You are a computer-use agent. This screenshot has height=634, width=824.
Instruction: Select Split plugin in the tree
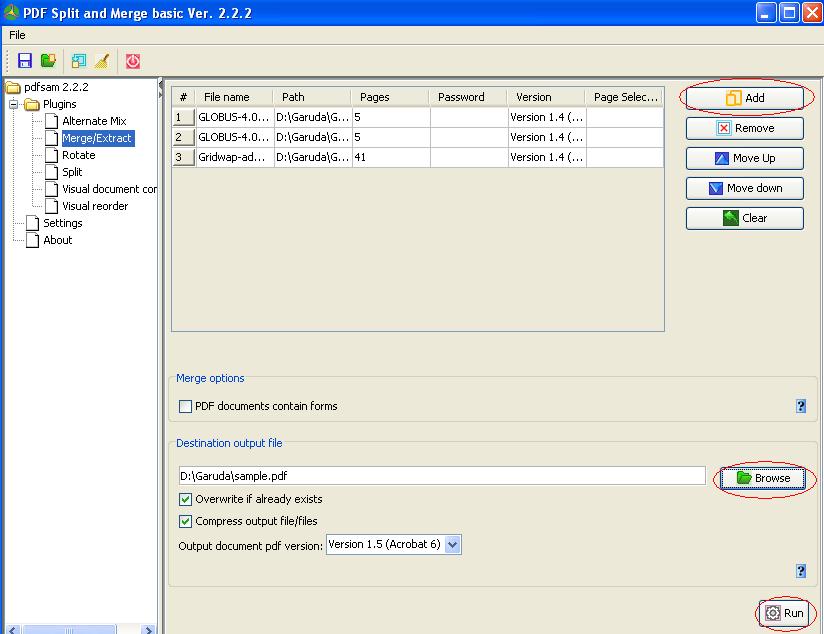(x=72, y=172)
